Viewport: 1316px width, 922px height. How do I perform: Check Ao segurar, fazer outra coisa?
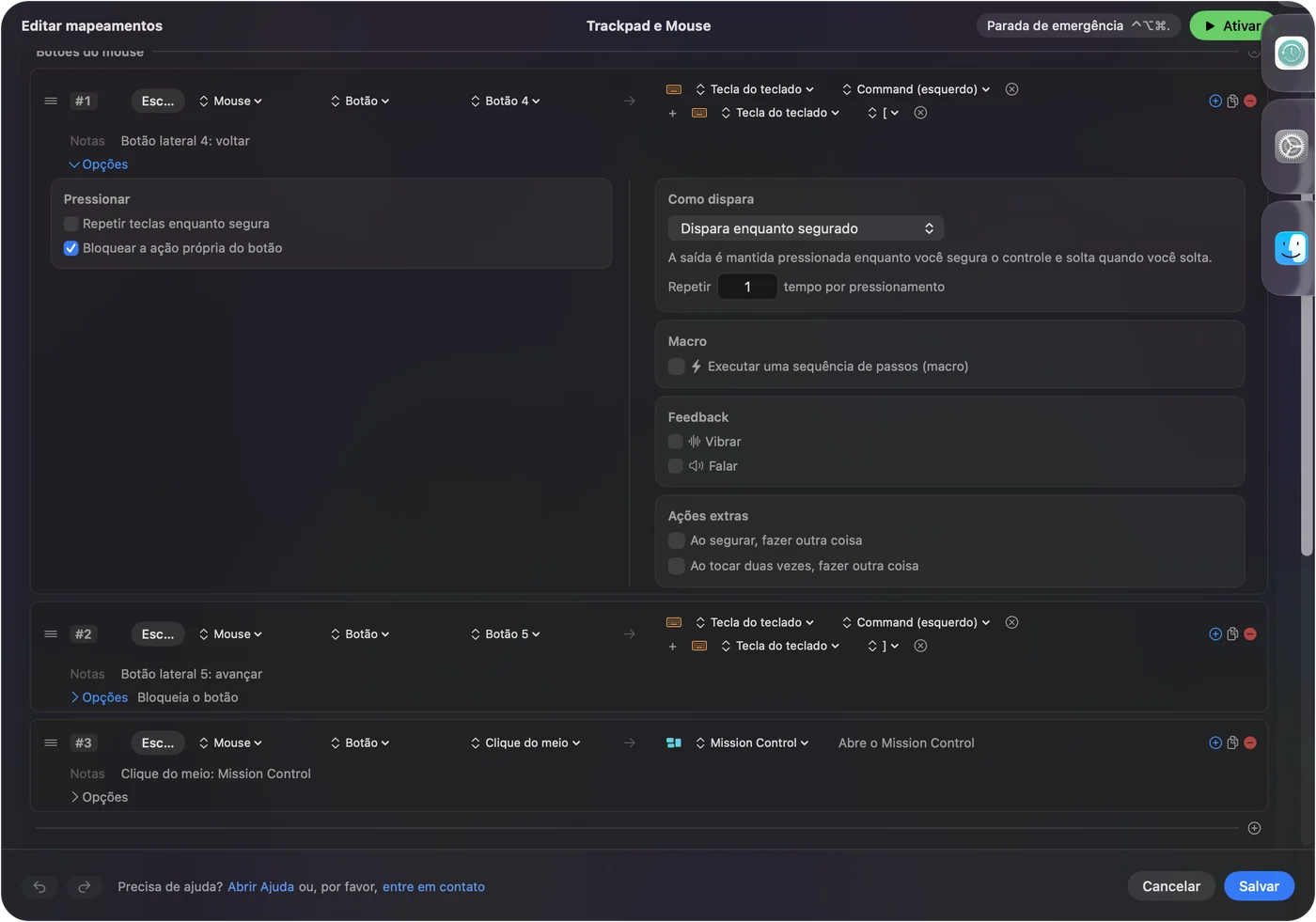(676, 540)
